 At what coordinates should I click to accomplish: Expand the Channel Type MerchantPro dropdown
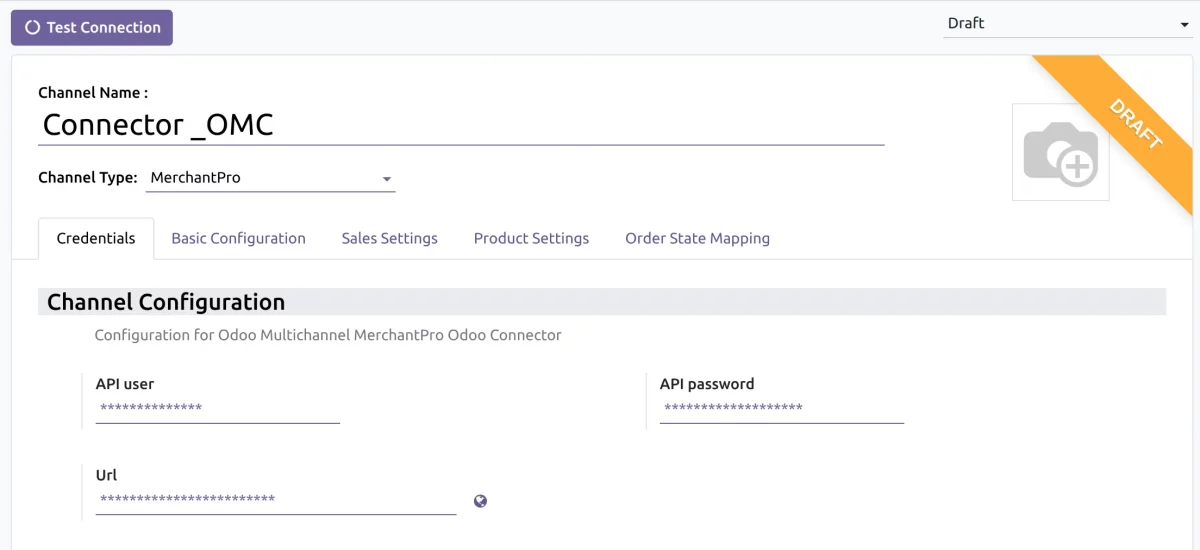(x=270, y=178)
